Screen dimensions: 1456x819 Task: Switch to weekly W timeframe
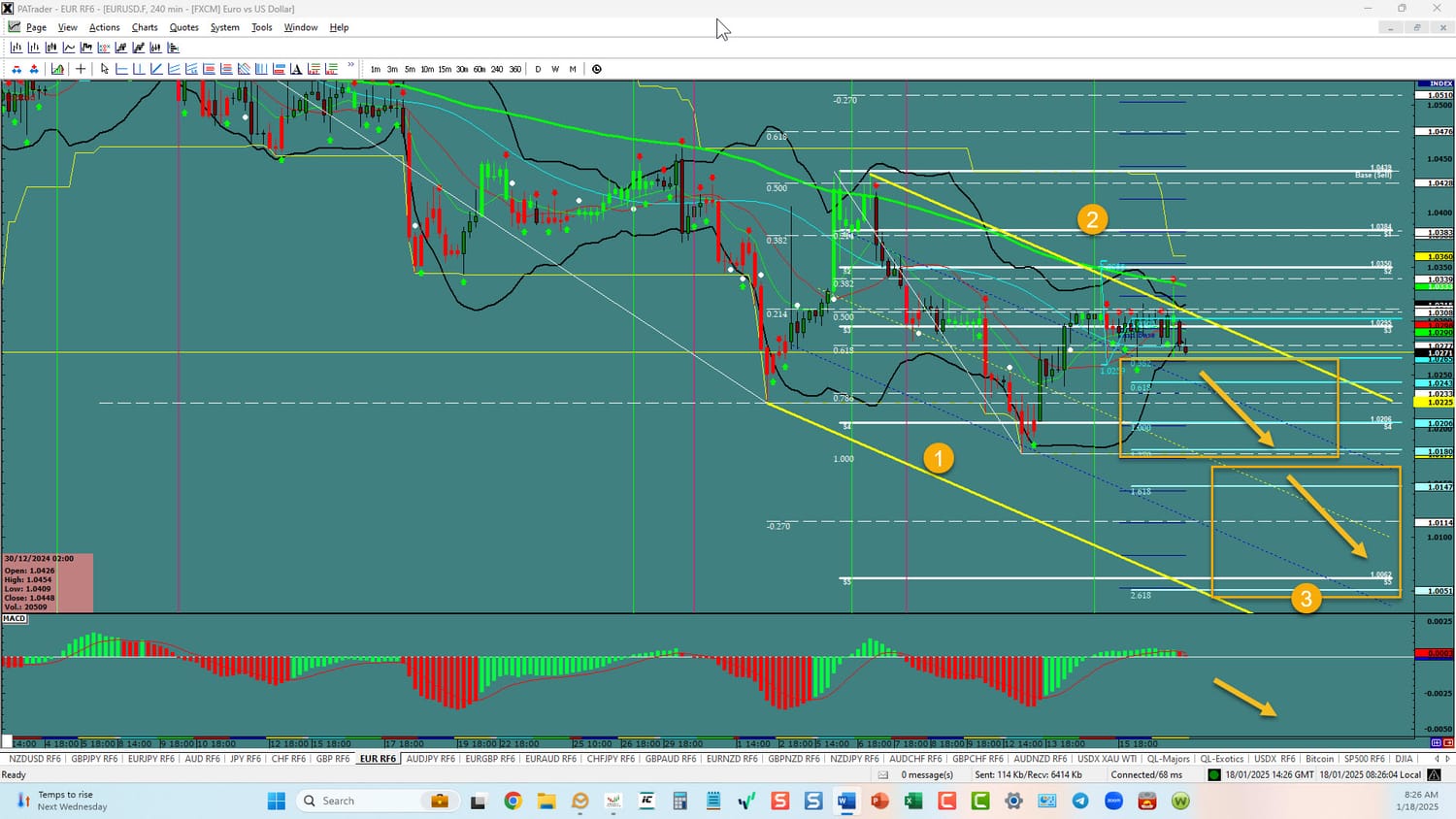(555, 69)
